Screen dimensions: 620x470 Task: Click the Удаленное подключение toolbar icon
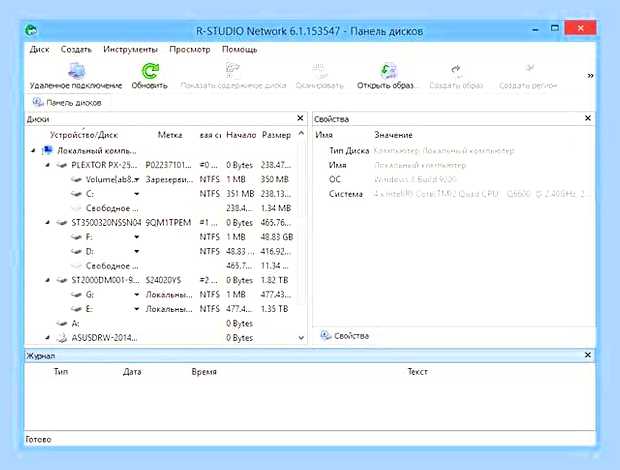coord(76,71)
